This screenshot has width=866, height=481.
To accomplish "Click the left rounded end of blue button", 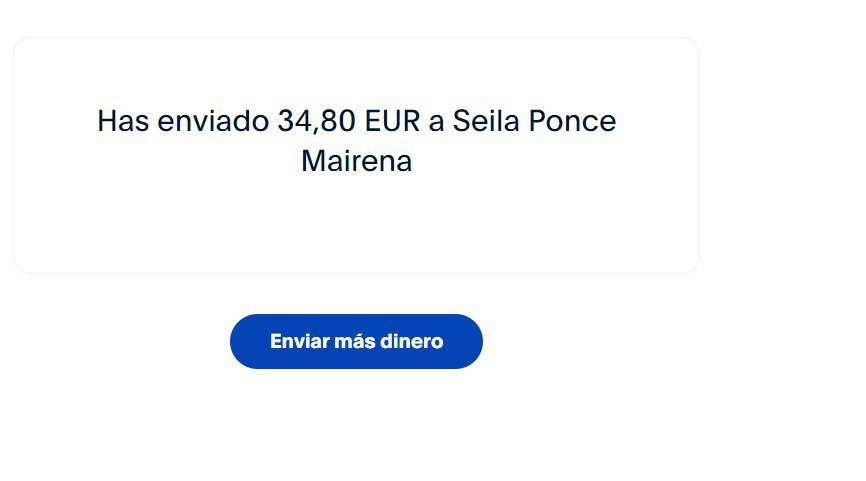I will click(x=243, y=341).
